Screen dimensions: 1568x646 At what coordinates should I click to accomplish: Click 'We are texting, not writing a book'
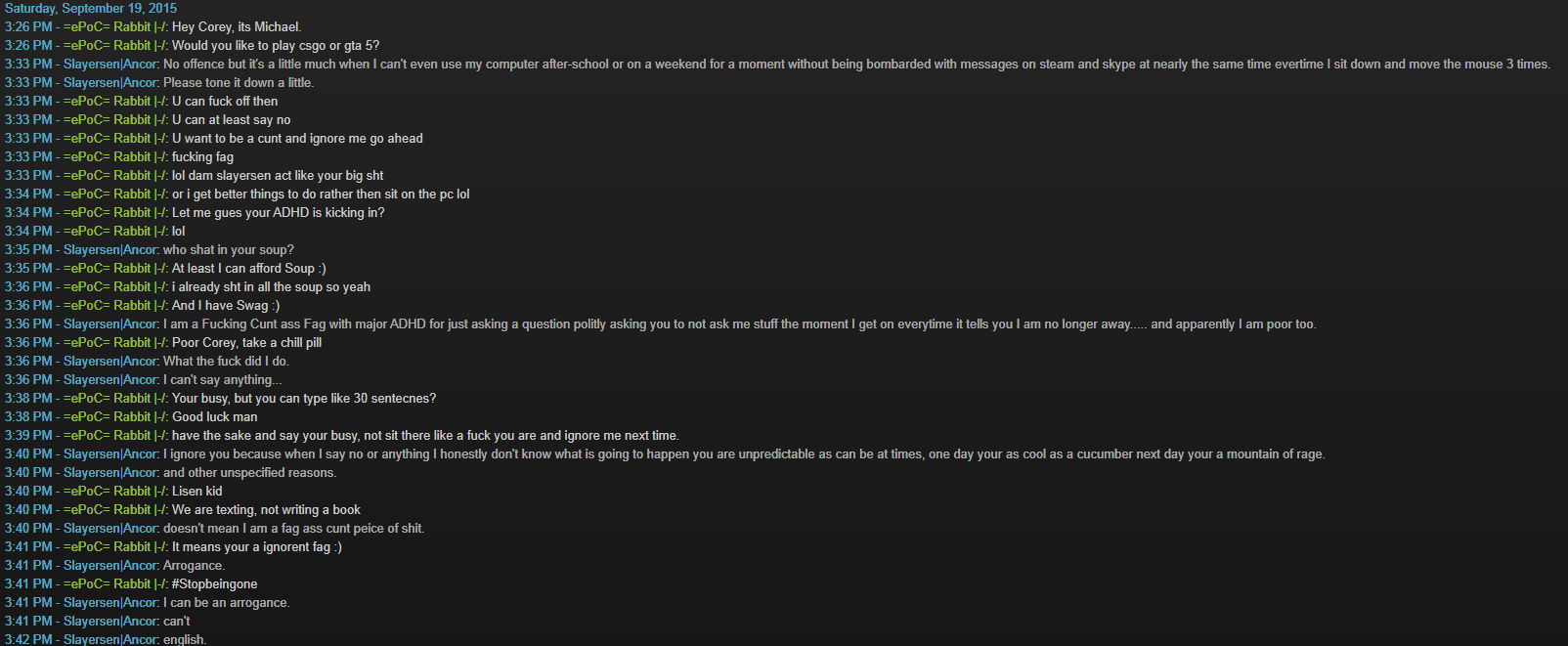267,509
